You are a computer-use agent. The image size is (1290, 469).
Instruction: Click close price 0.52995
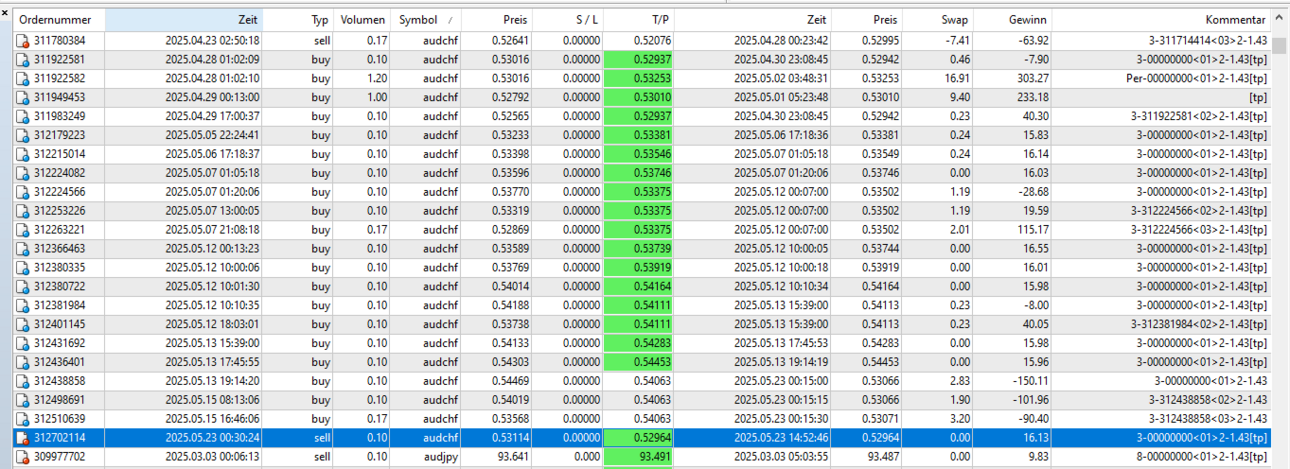point(880,41)
